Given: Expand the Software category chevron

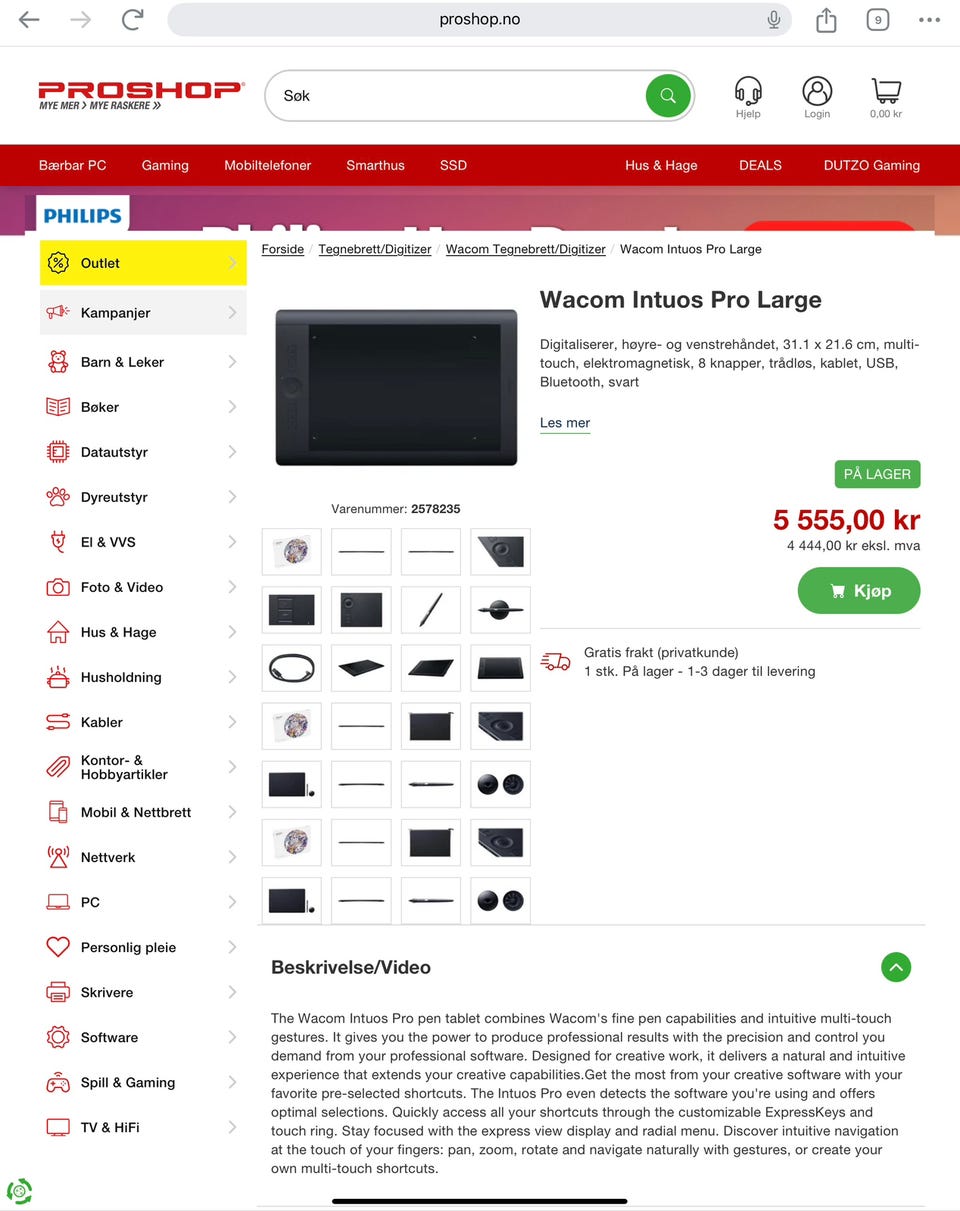Looking at the screenshot, I should point(232,1037).
